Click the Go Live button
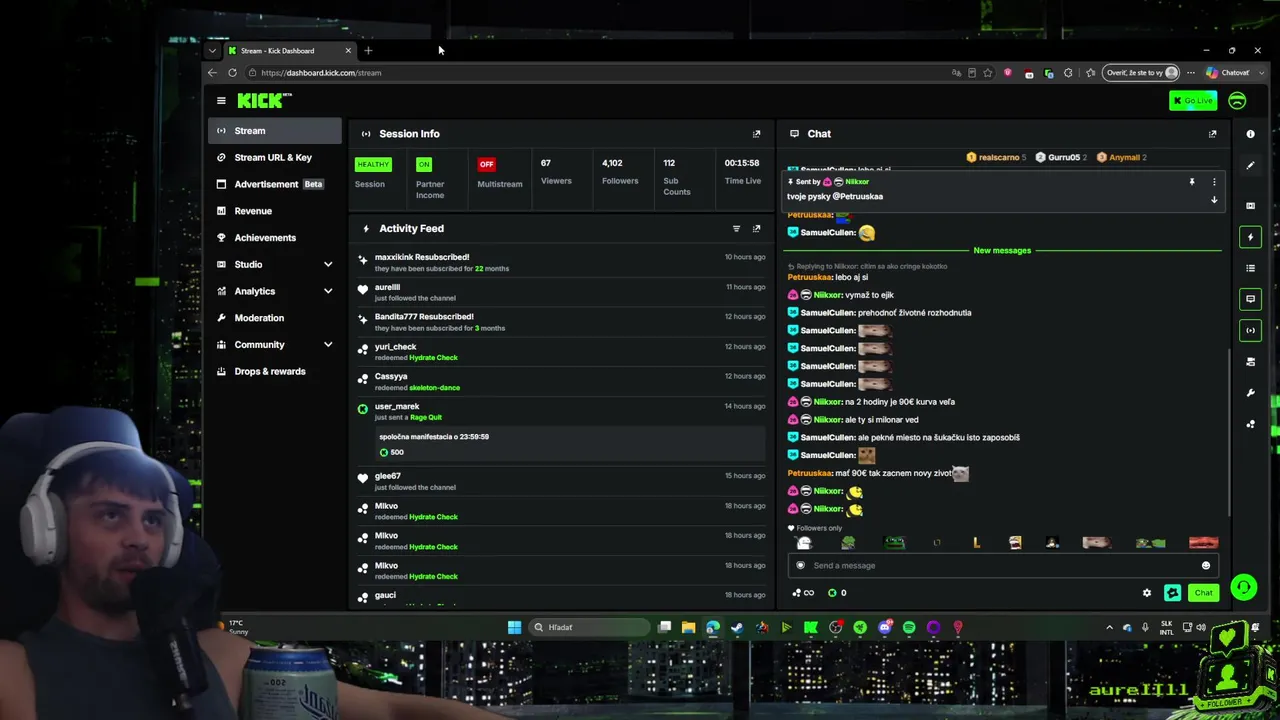This screenshot has height=720, width=1280. (x=1193, y=100)
